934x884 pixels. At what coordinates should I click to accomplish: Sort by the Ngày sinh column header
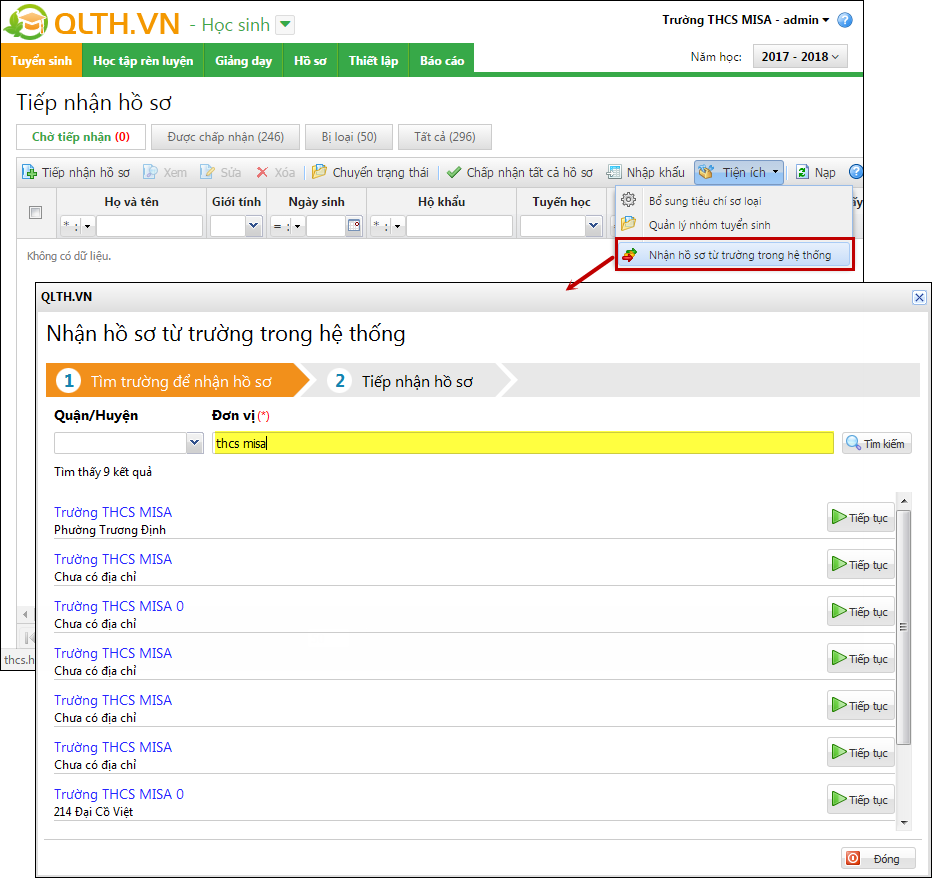pos(316,202)
